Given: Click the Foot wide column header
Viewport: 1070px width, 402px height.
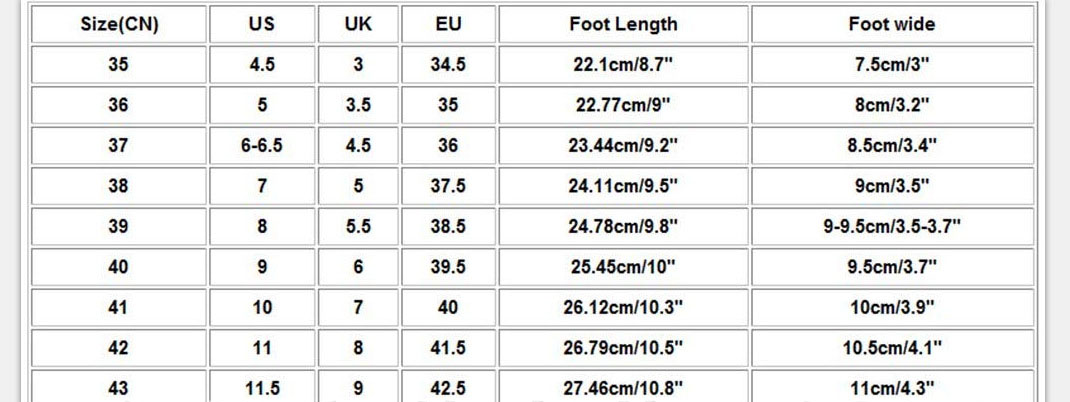Looking at the screenshot, I should click(891, 24).
